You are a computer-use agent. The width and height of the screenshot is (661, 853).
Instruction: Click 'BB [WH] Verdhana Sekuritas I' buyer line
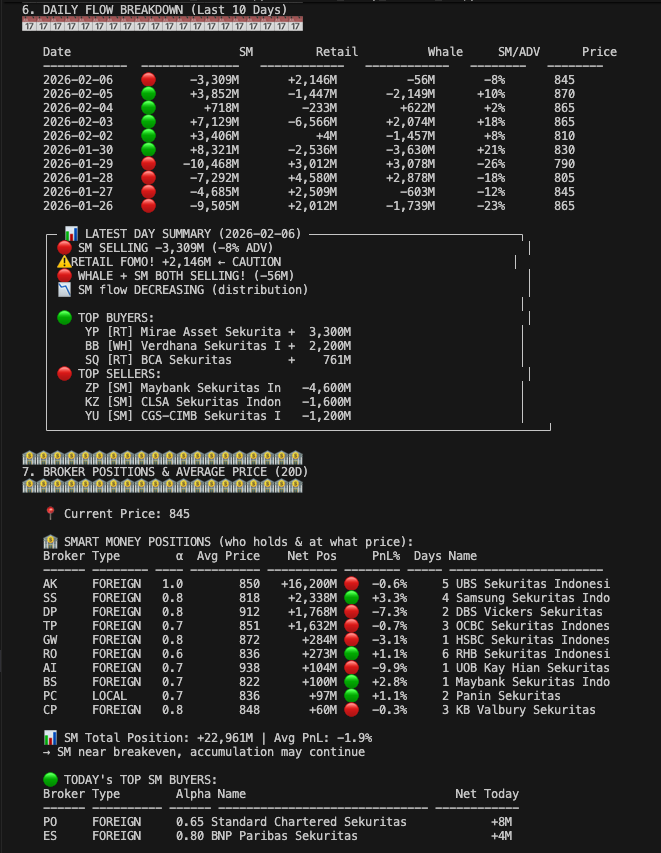coord(218,346)
